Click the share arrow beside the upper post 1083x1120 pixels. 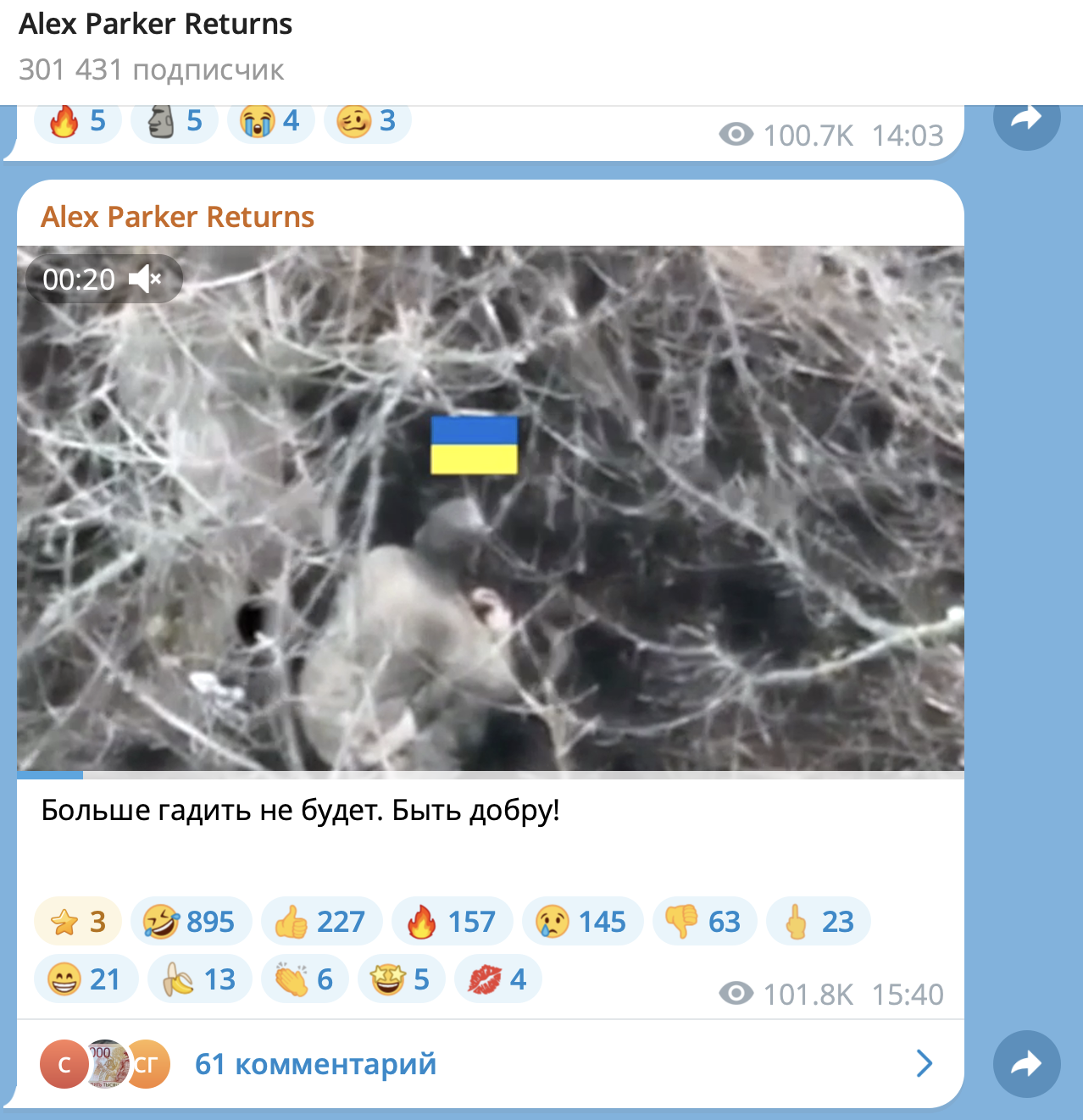(x=1026, y=119)
